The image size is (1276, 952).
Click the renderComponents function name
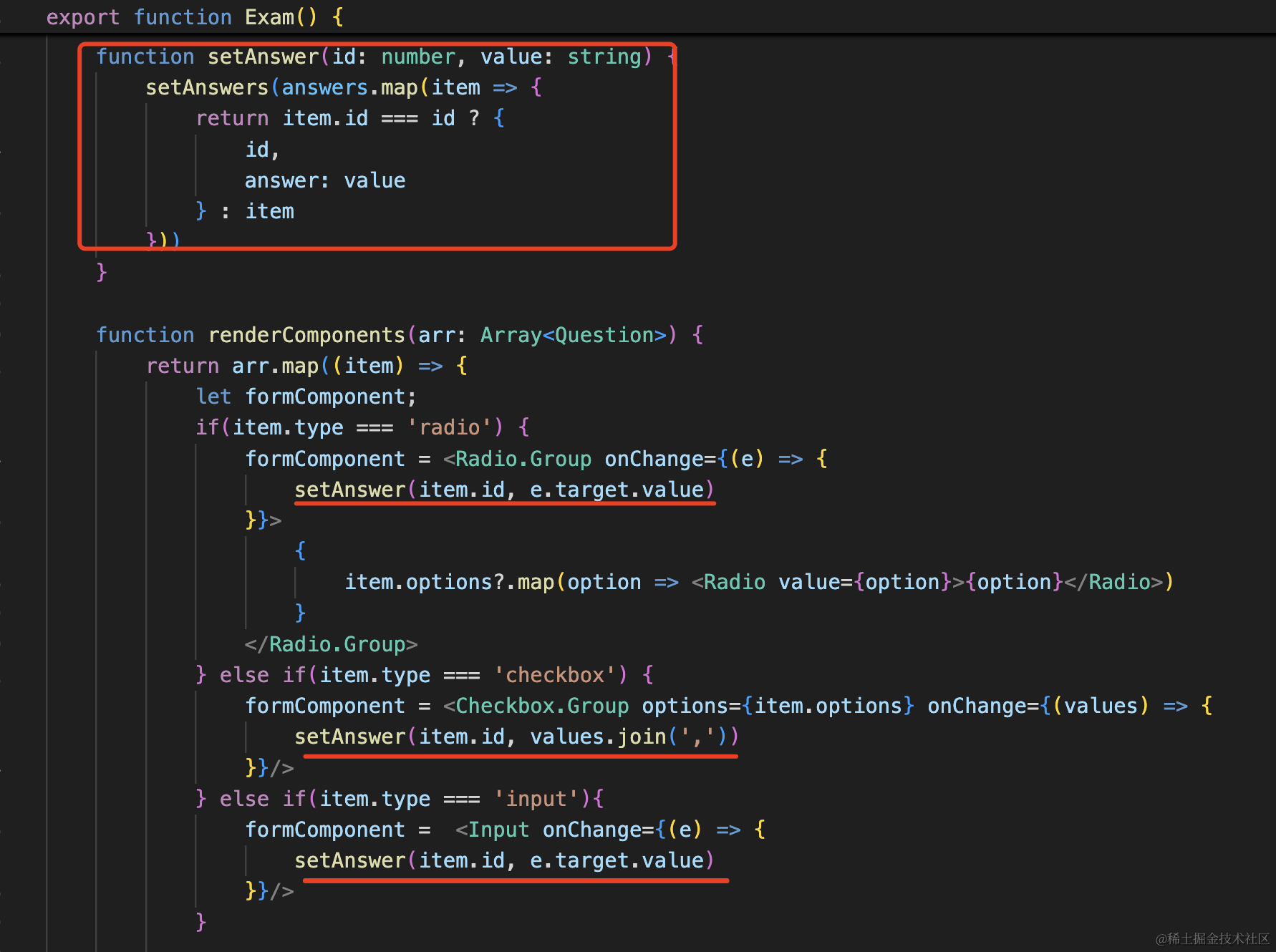[x=306, y=335]
